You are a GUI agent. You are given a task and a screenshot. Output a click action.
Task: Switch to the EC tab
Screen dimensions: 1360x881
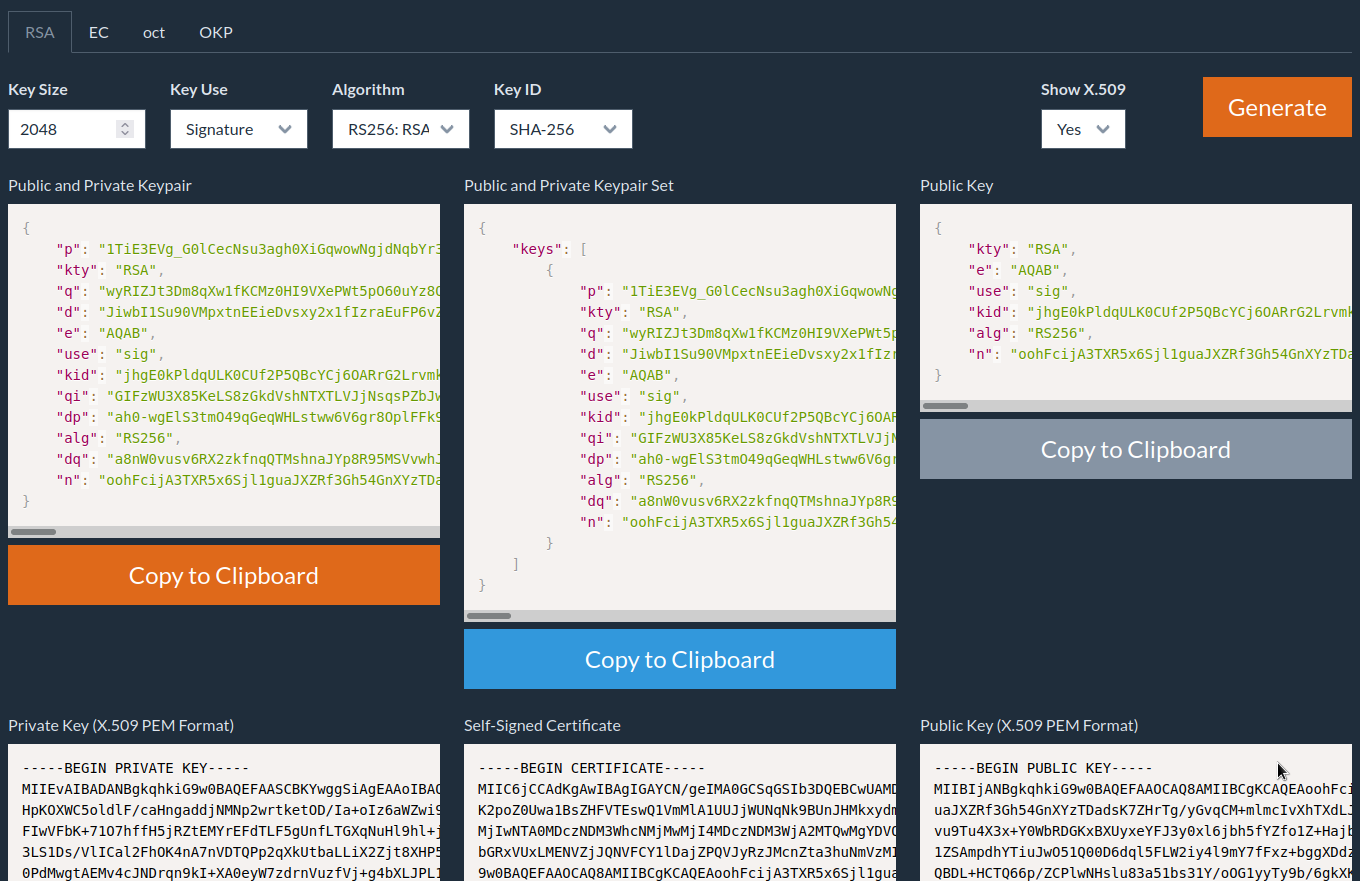point(98,32)
